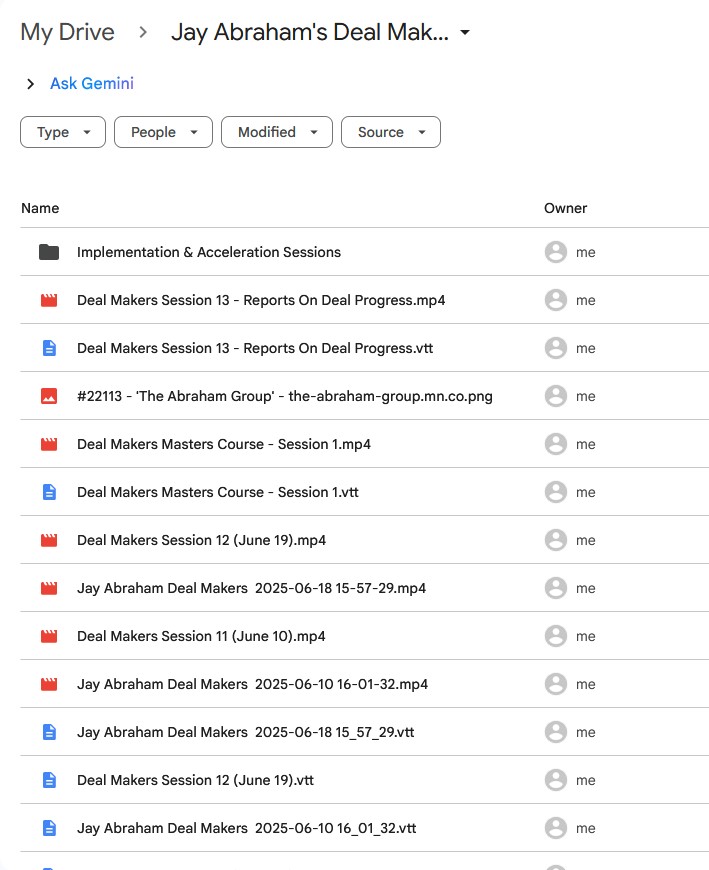Go to My Drive breadcrumb
This screenshot has width=709, height=870.
point(67,32)
